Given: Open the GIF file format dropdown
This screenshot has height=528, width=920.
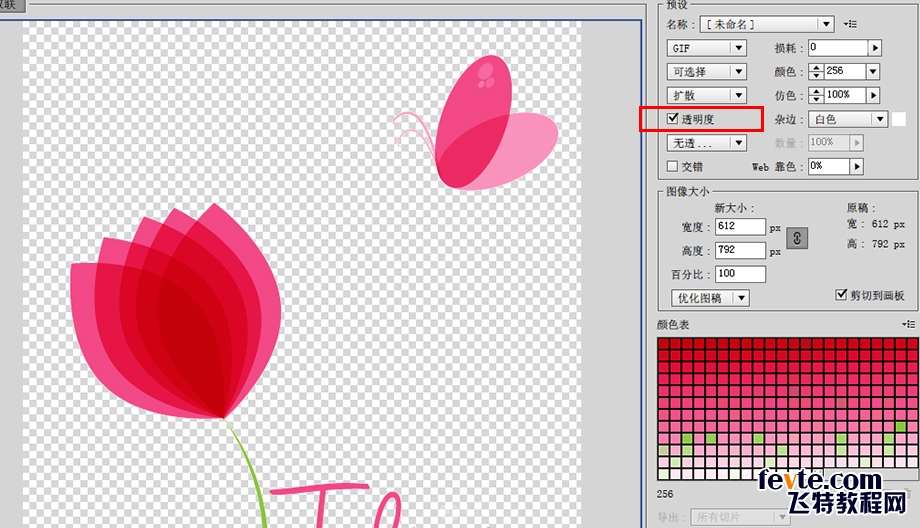Looking at the screenshot, I should point(706,48).
